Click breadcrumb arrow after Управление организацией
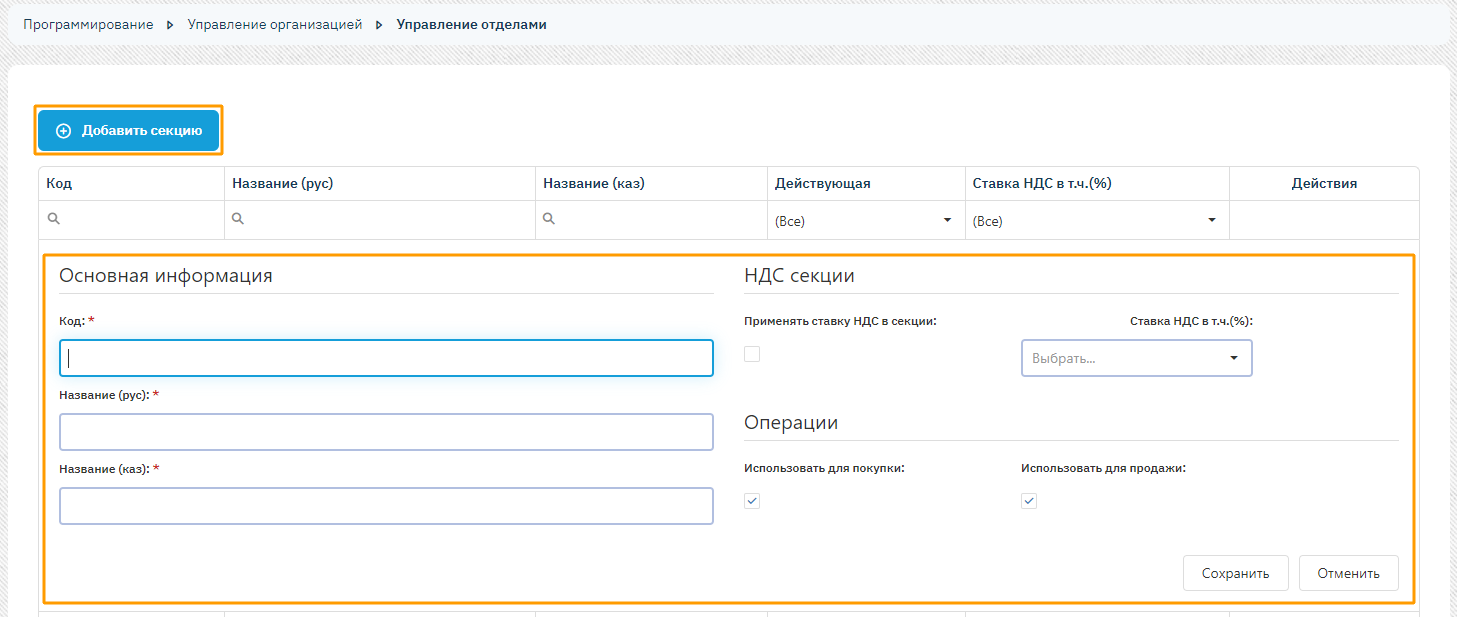The height and width of the screenshot is (617, 1457). tap(379, 24)
